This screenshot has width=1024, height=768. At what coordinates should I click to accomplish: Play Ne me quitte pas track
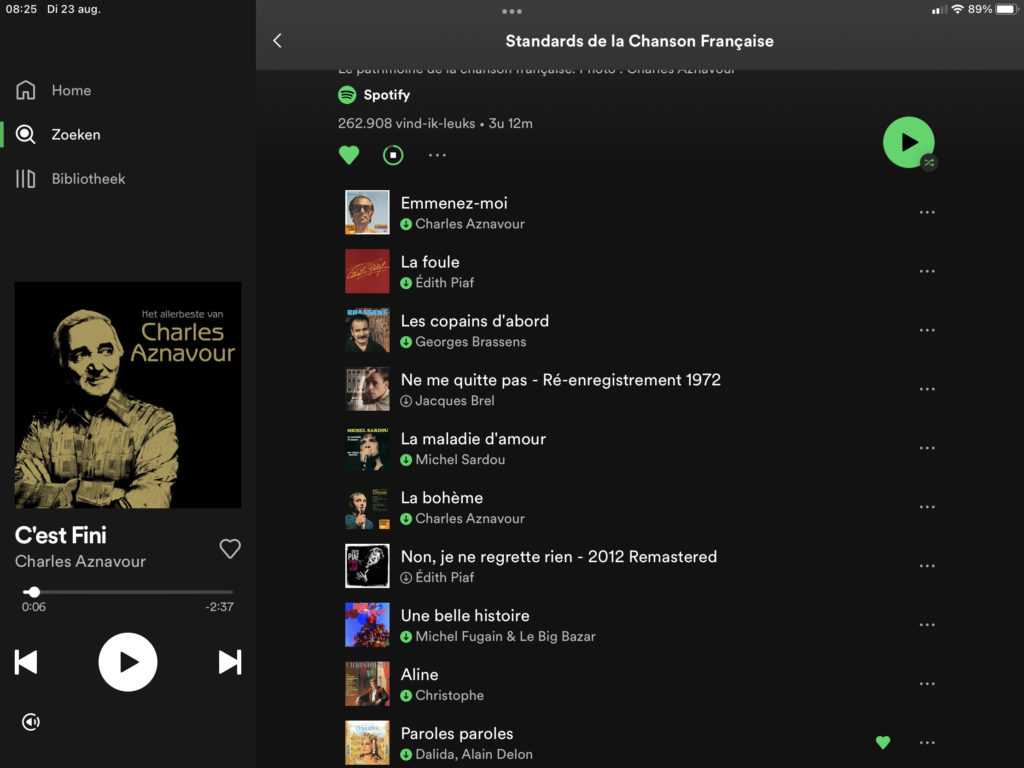[640, 389]
